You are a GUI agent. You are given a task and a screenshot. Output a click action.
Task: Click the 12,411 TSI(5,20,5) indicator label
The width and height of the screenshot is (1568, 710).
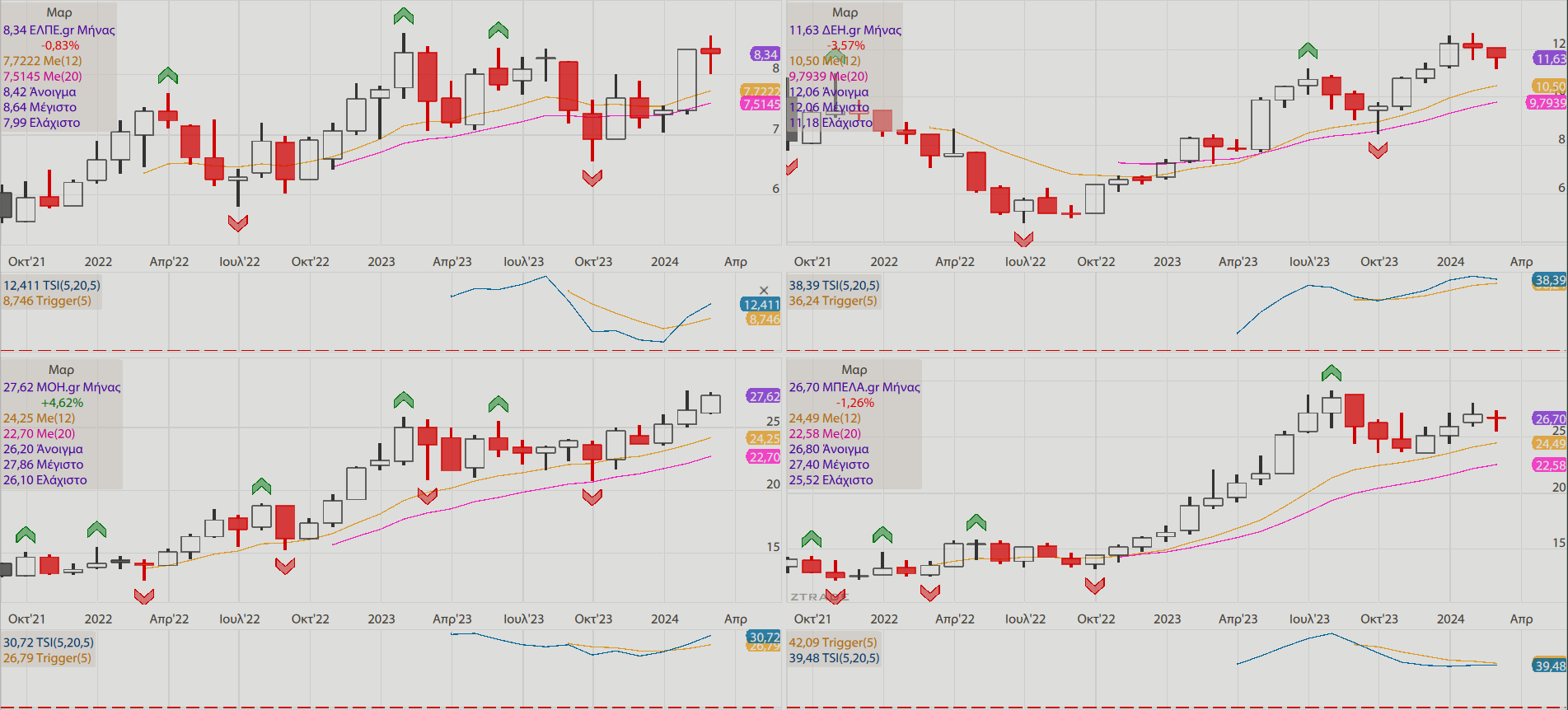[x=52, y=286]
